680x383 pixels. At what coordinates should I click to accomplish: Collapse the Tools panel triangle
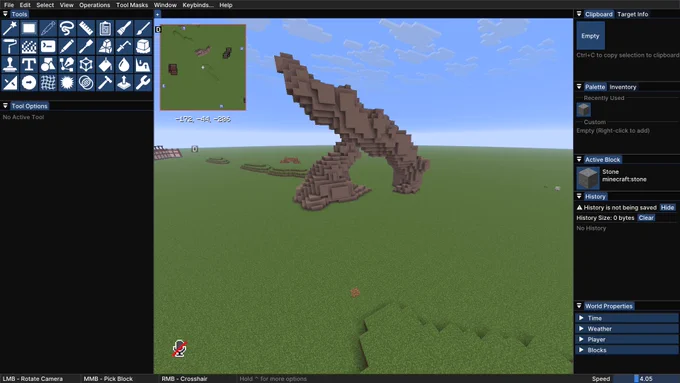[x=5, y=14]
